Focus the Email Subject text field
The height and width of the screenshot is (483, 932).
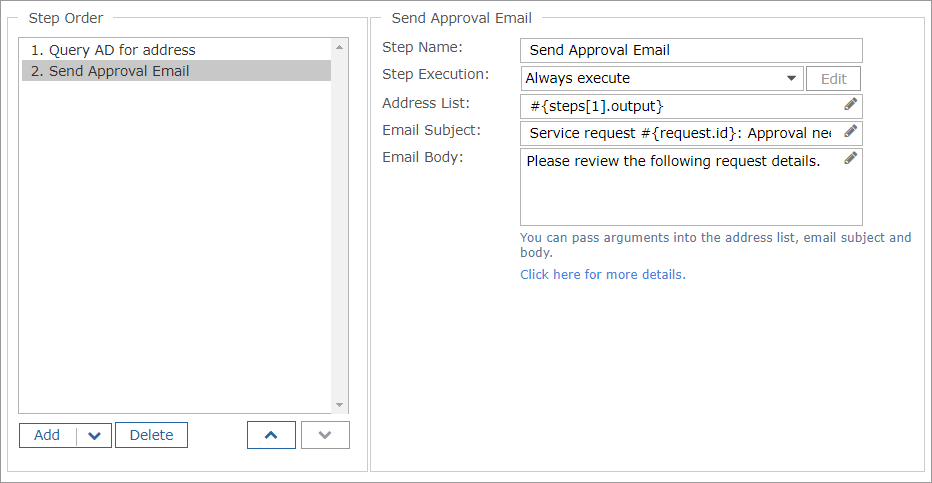pos(680,133)
